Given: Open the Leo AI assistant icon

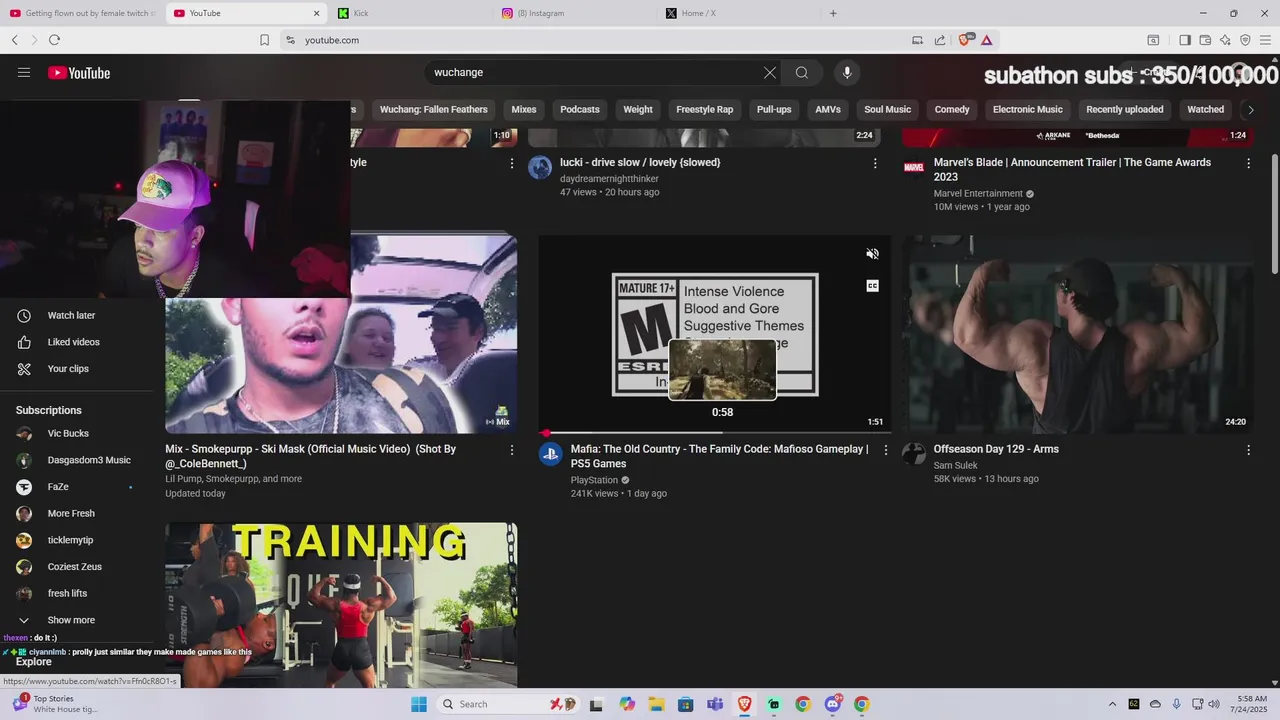Looking at the screenshot, I should point(1225,40).
